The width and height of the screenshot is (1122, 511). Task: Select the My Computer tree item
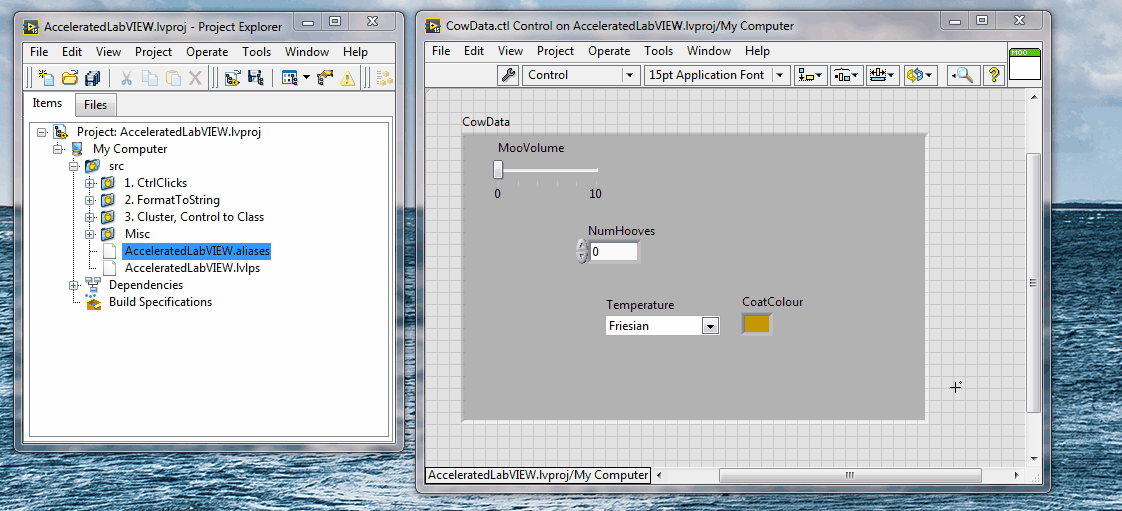point(130,149)
